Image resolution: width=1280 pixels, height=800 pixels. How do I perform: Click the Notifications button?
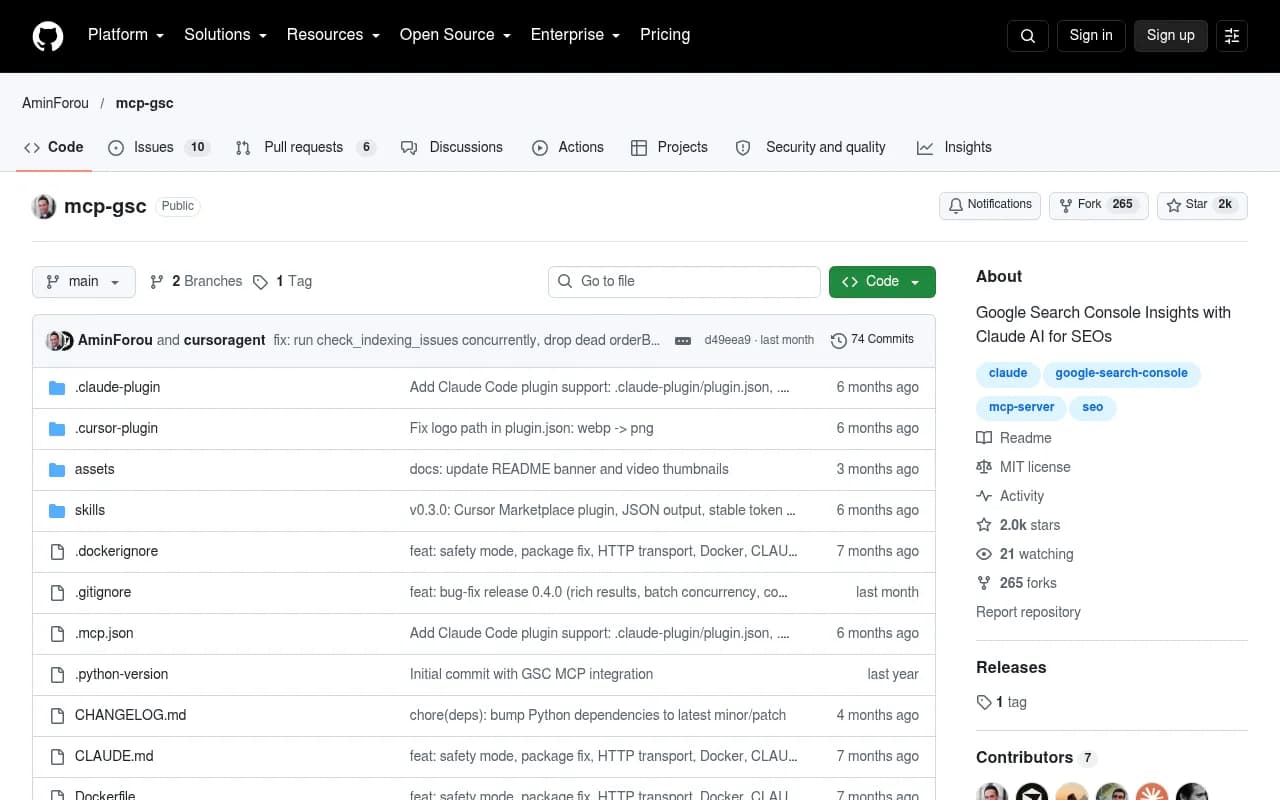pyautogui.click(x=990, y=205)
